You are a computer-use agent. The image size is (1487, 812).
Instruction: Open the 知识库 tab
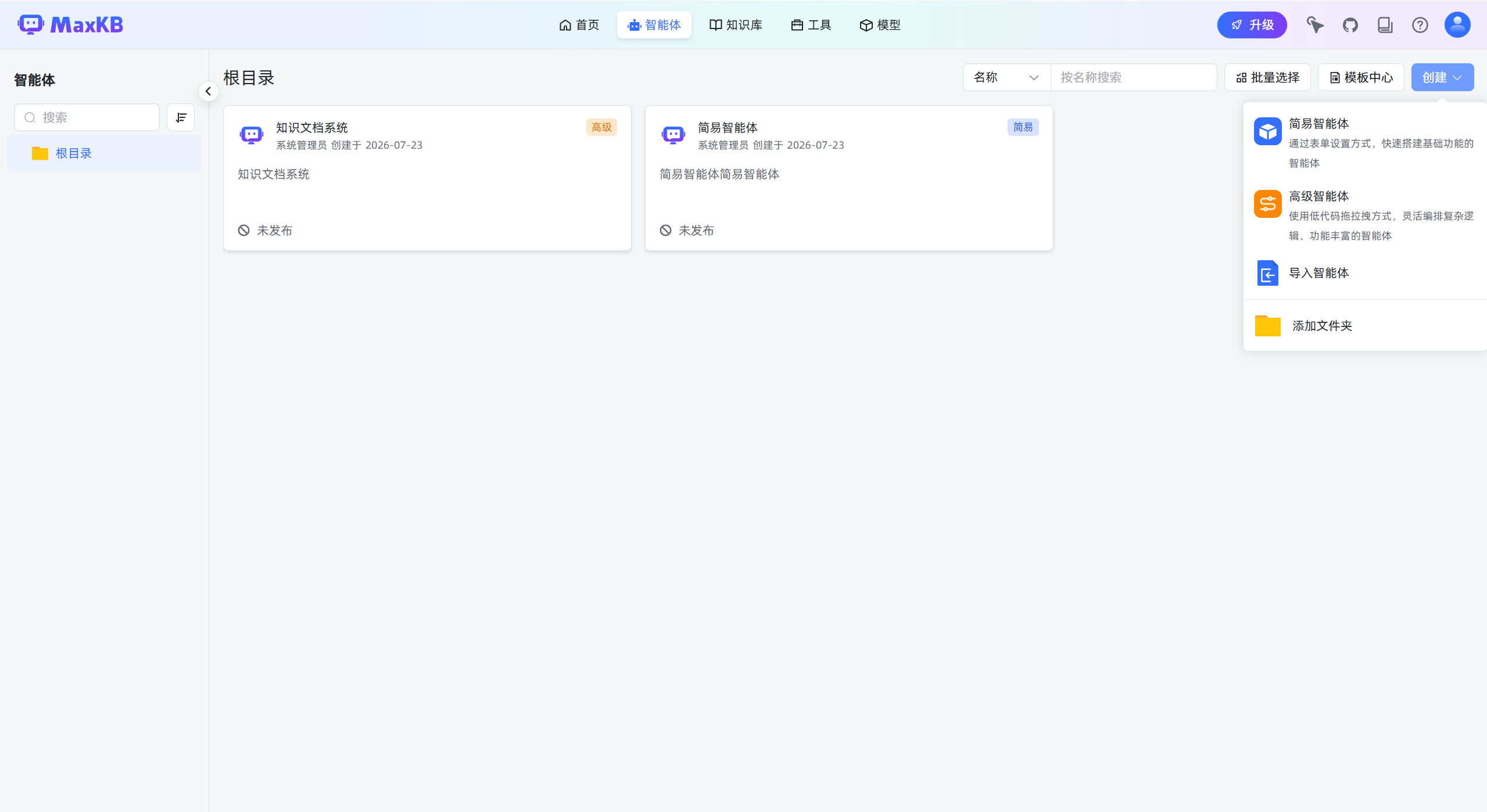point(735,25)
